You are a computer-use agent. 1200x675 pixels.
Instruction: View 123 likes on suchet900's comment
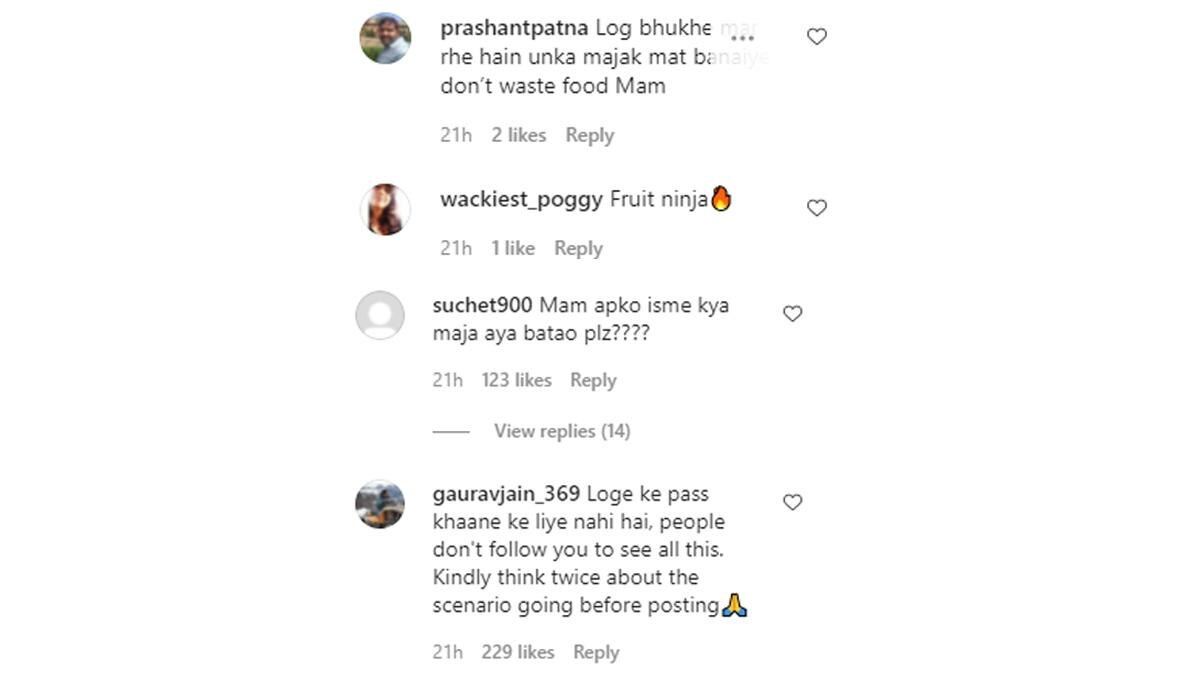click(x=517, y=380)
